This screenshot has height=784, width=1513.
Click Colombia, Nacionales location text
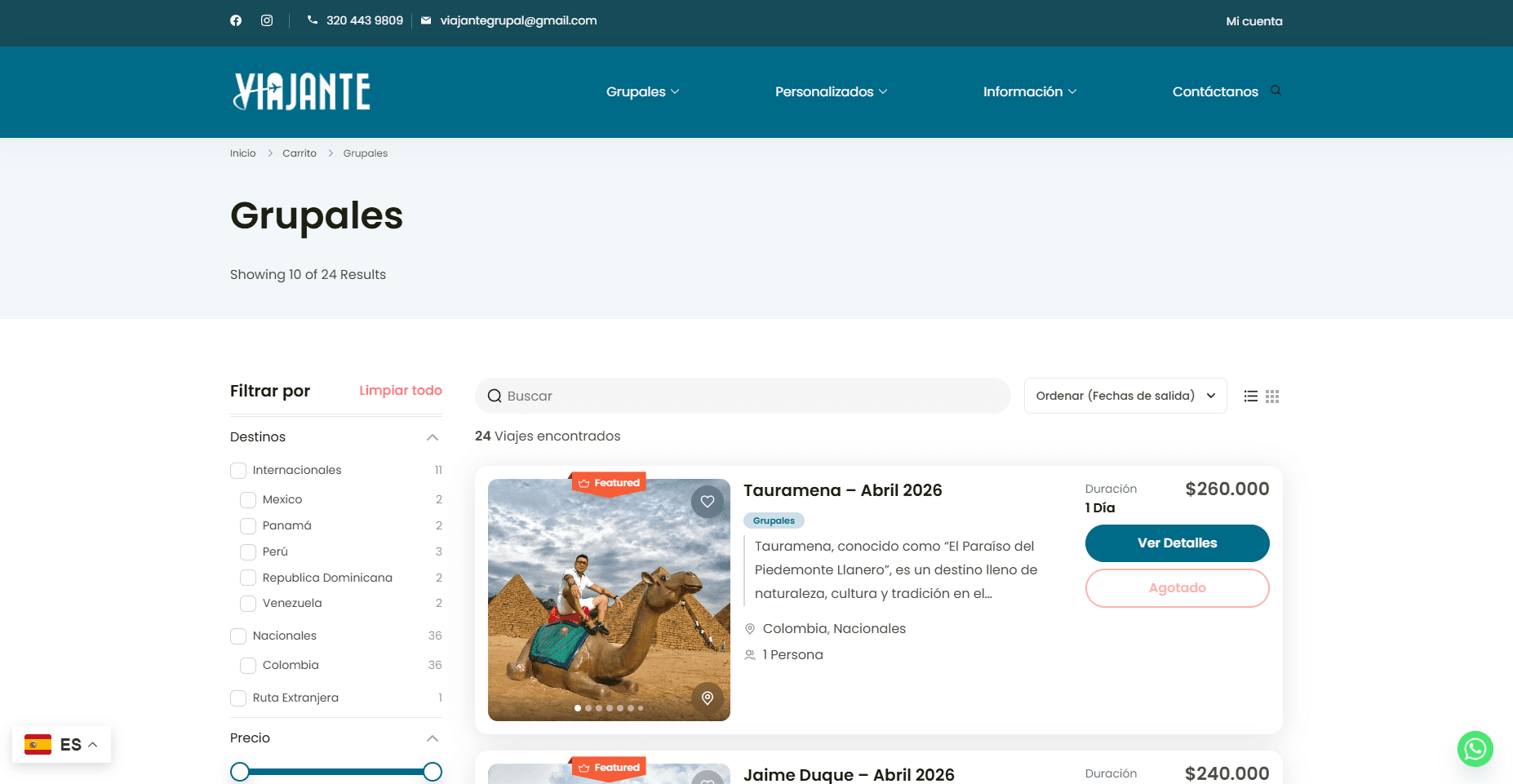(x=834, y=629)
